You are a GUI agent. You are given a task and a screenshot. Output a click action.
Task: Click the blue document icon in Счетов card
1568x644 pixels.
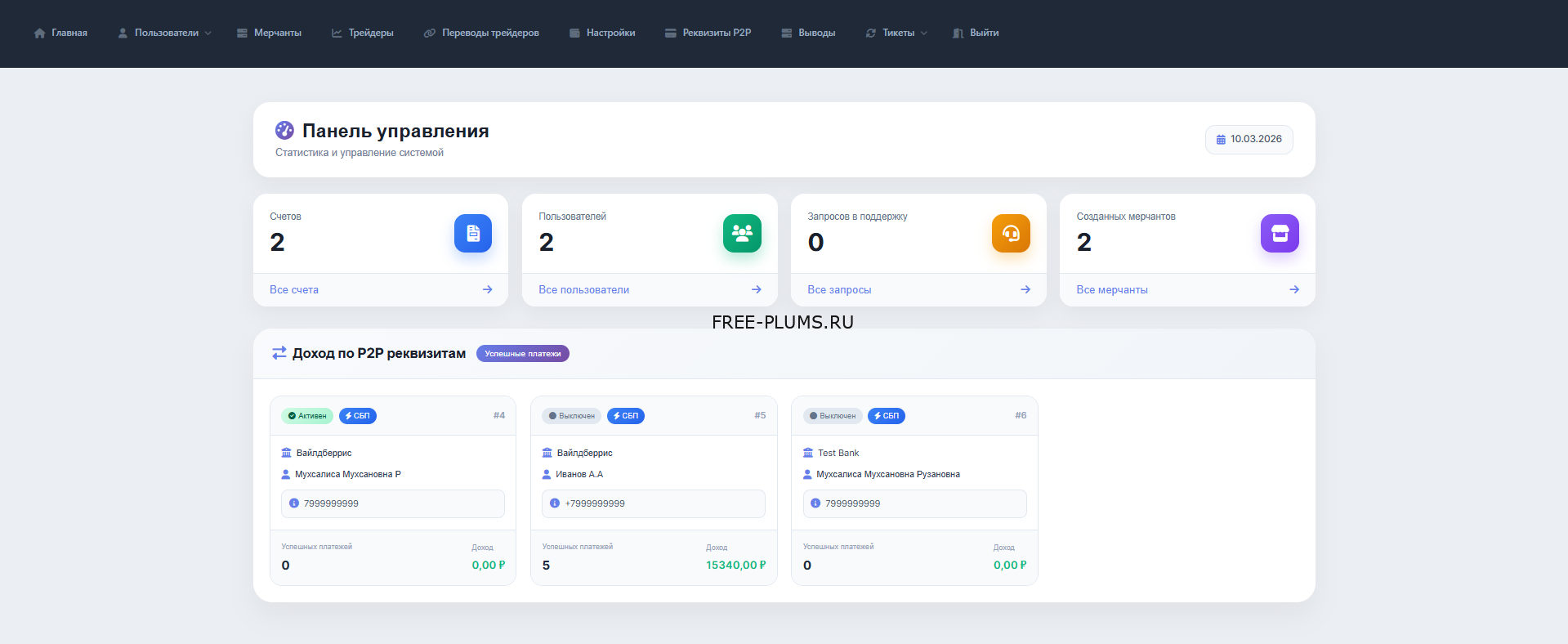472,234
